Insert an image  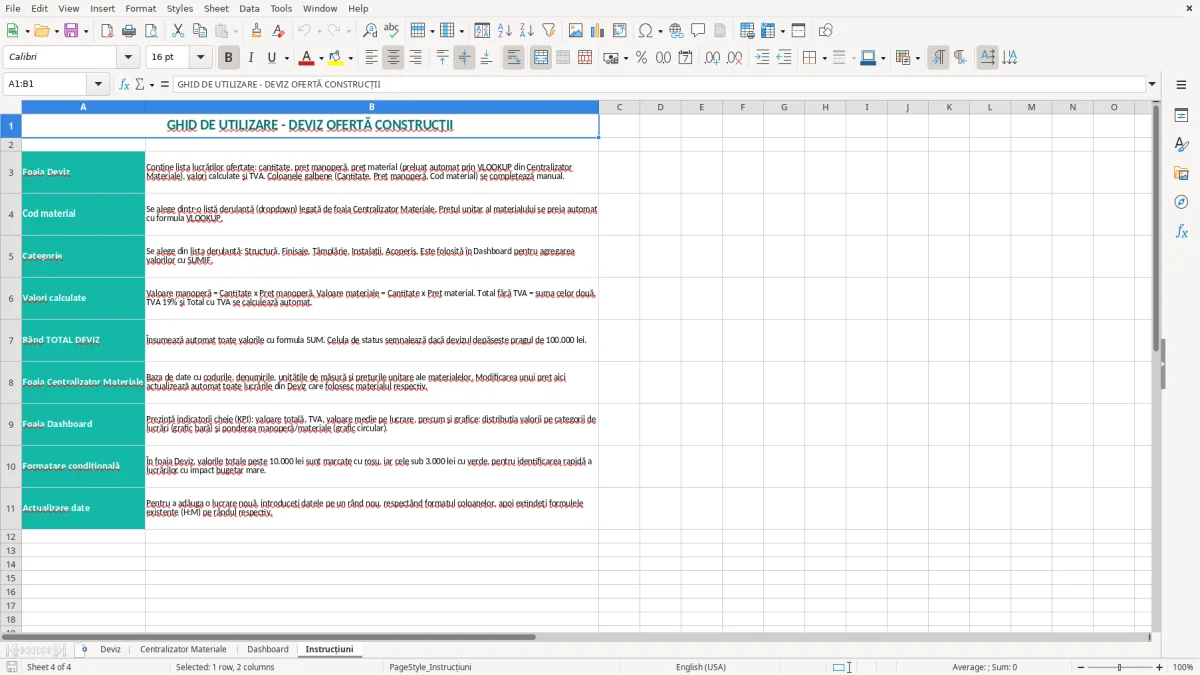576,31
